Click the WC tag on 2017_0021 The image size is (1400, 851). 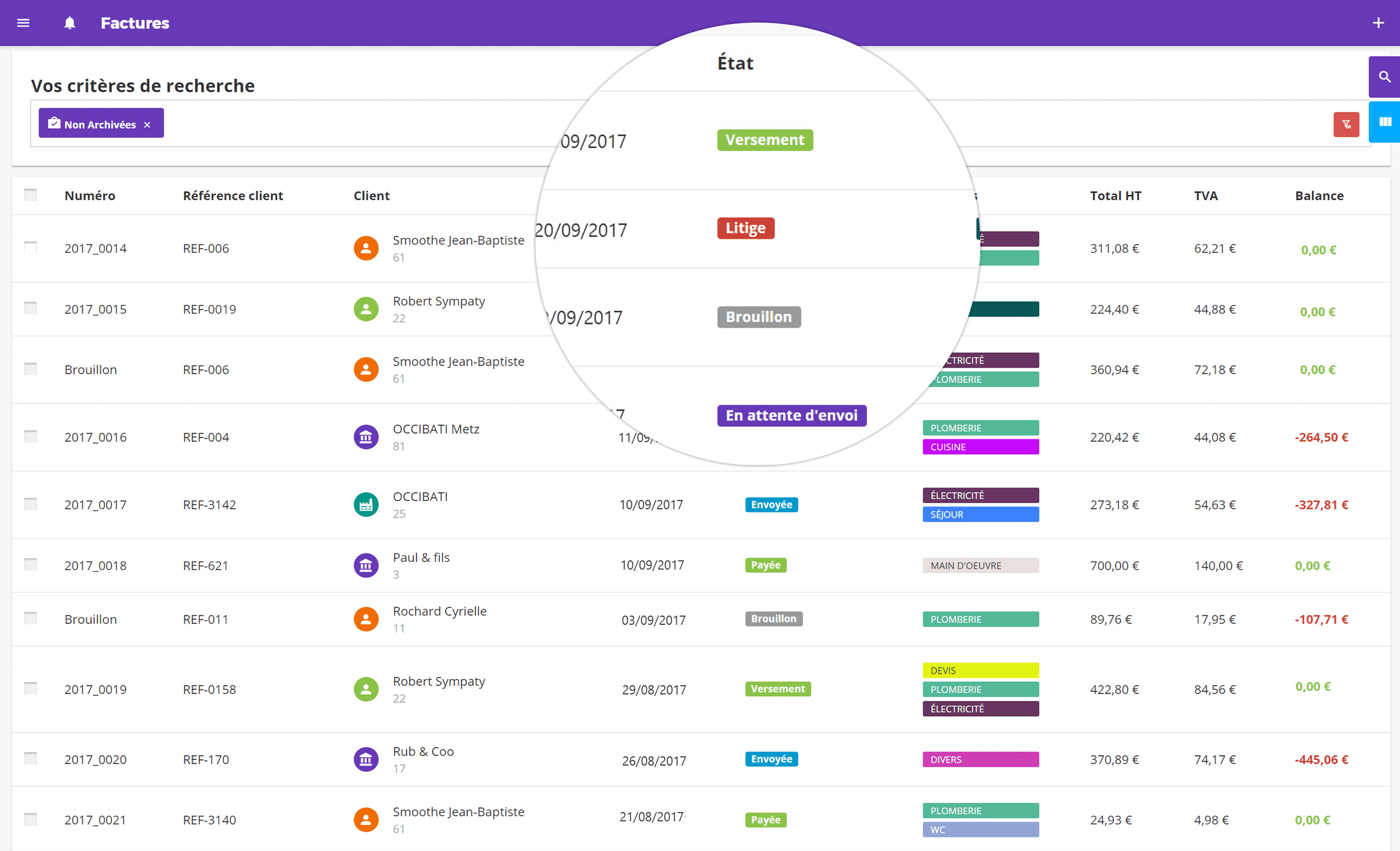[981, 829]
